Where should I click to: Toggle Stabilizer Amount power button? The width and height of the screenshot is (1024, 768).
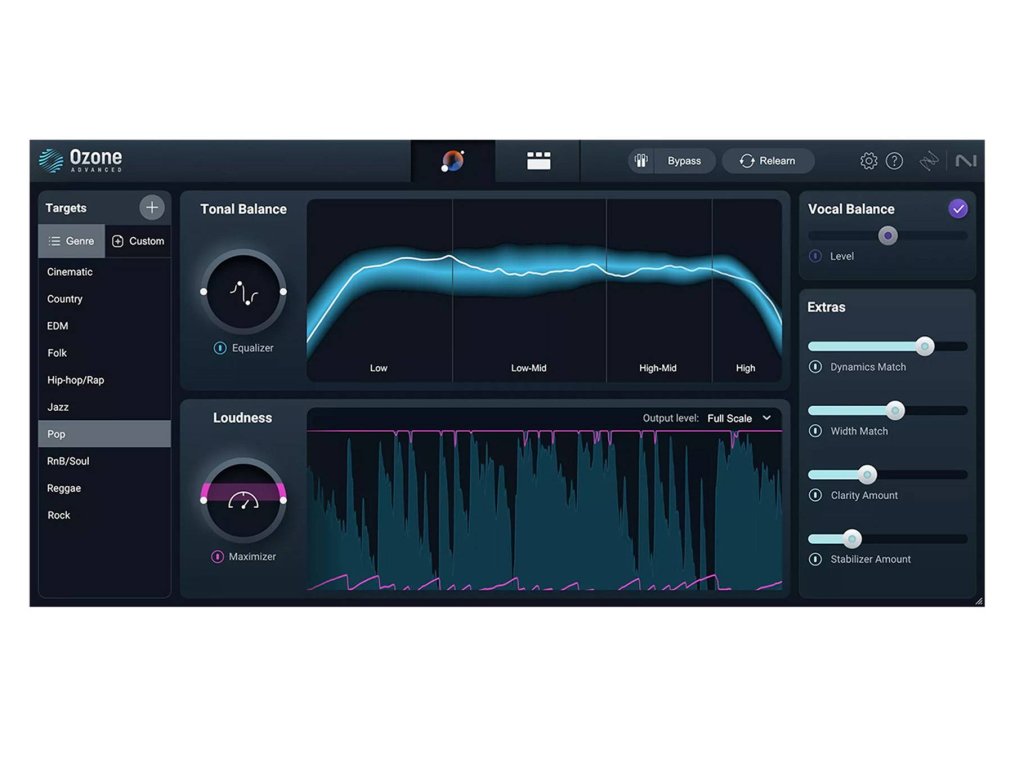[x=815, y=559]
